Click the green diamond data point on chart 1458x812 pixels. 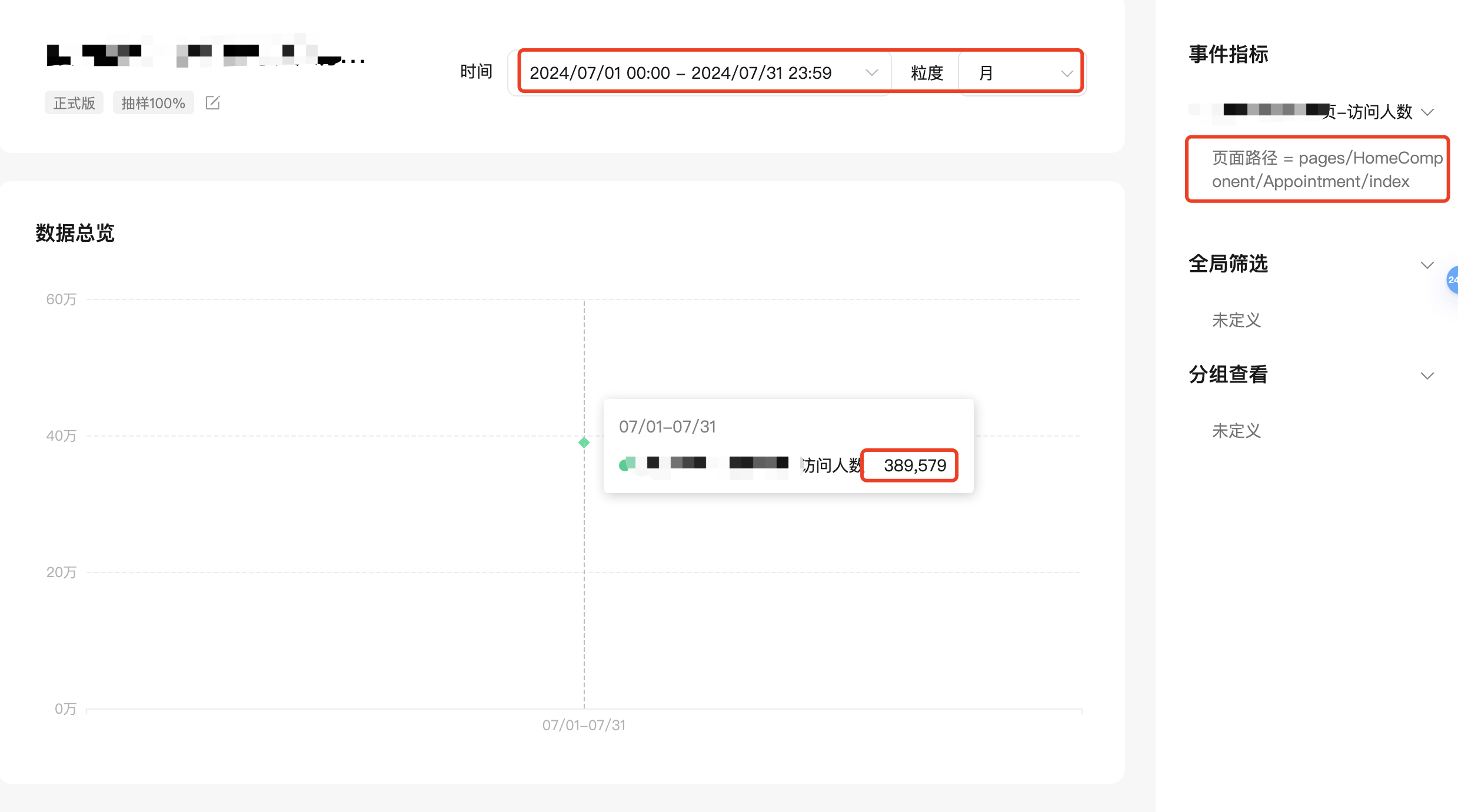[x=584, y=442]
